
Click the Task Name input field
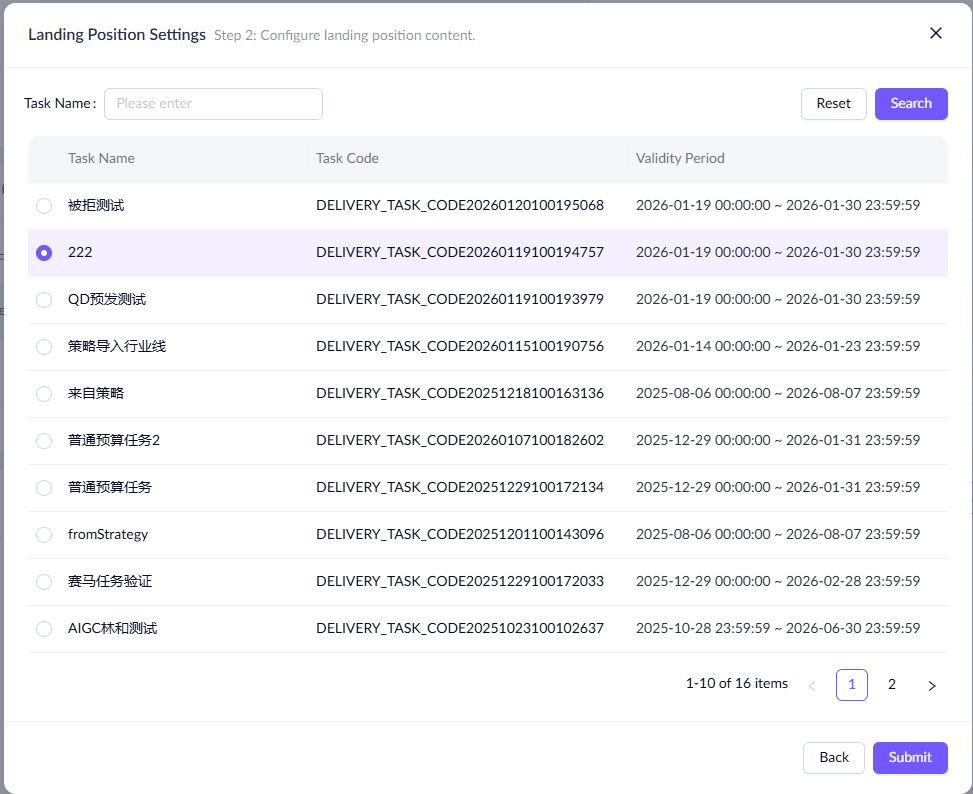pyautogui.click(x=213, y=104)
